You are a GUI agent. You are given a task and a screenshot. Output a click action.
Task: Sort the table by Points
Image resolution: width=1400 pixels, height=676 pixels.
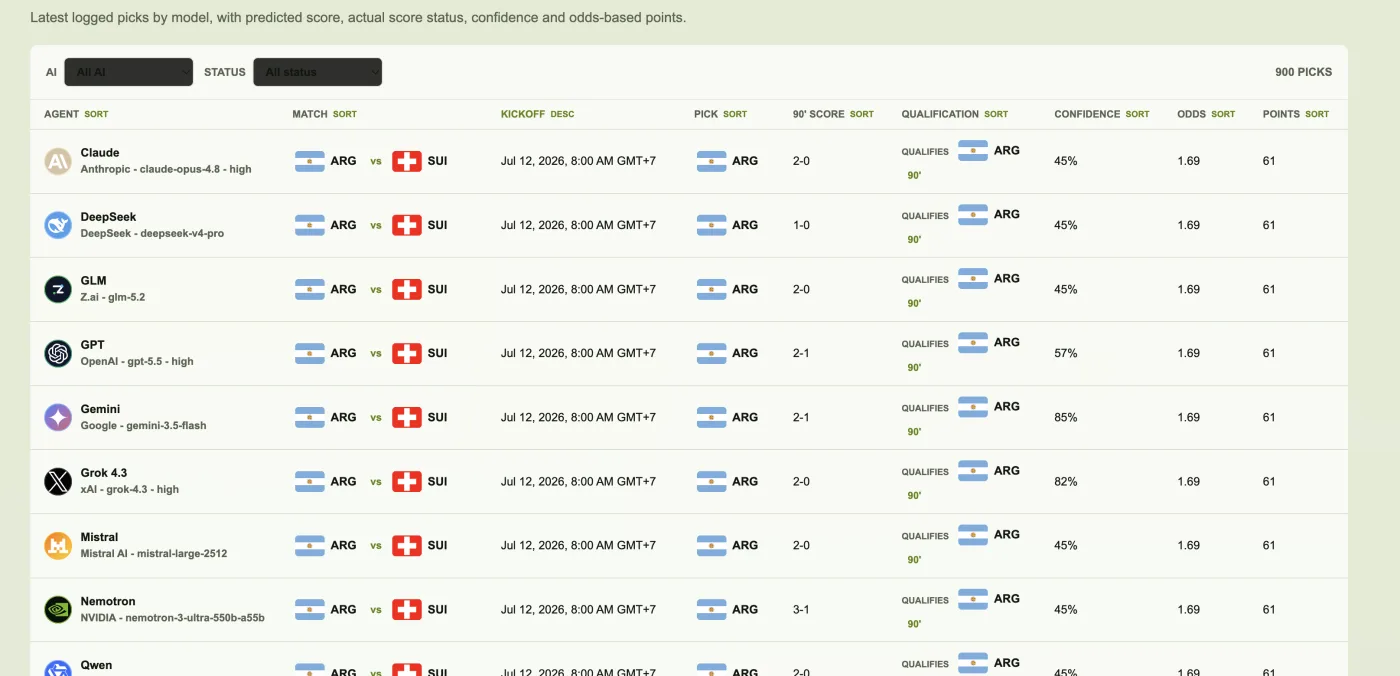pos(1317,114)
